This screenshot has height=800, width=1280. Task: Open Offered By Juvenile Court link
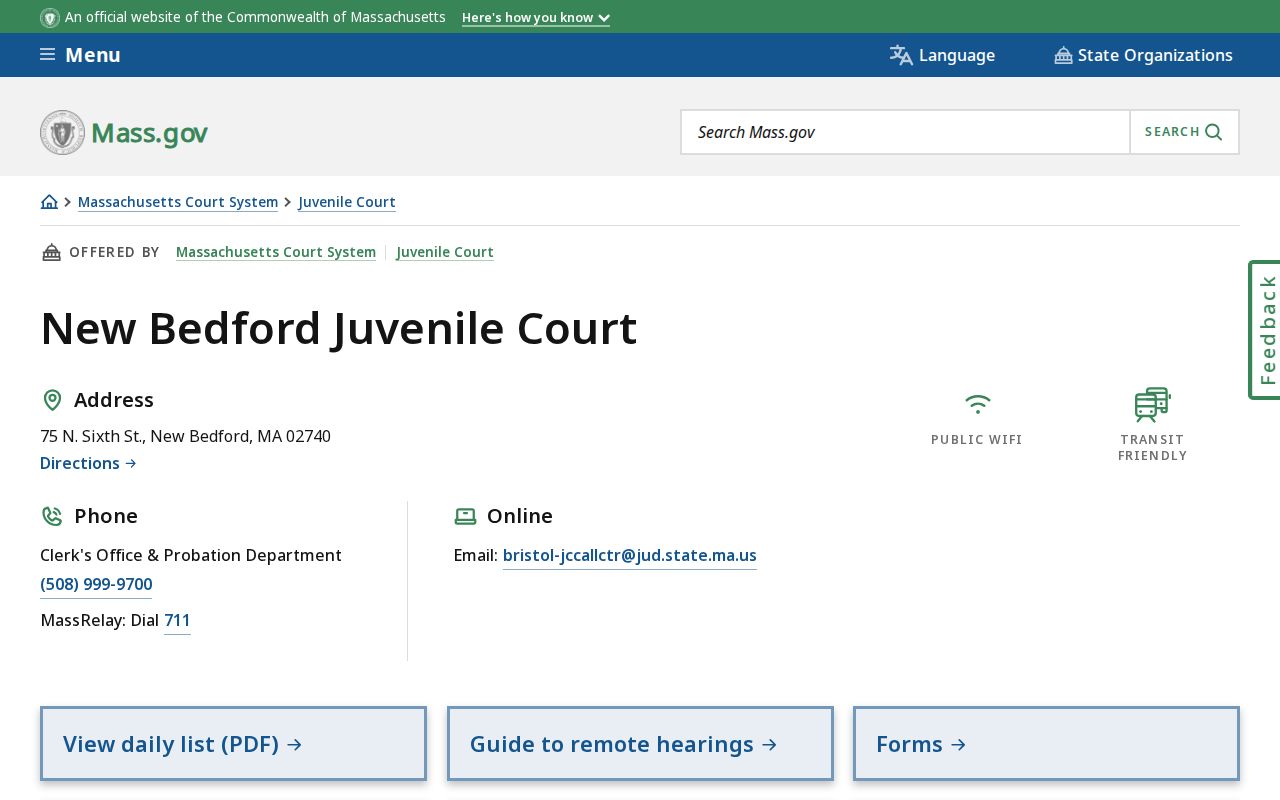click(x=445, y=252)
